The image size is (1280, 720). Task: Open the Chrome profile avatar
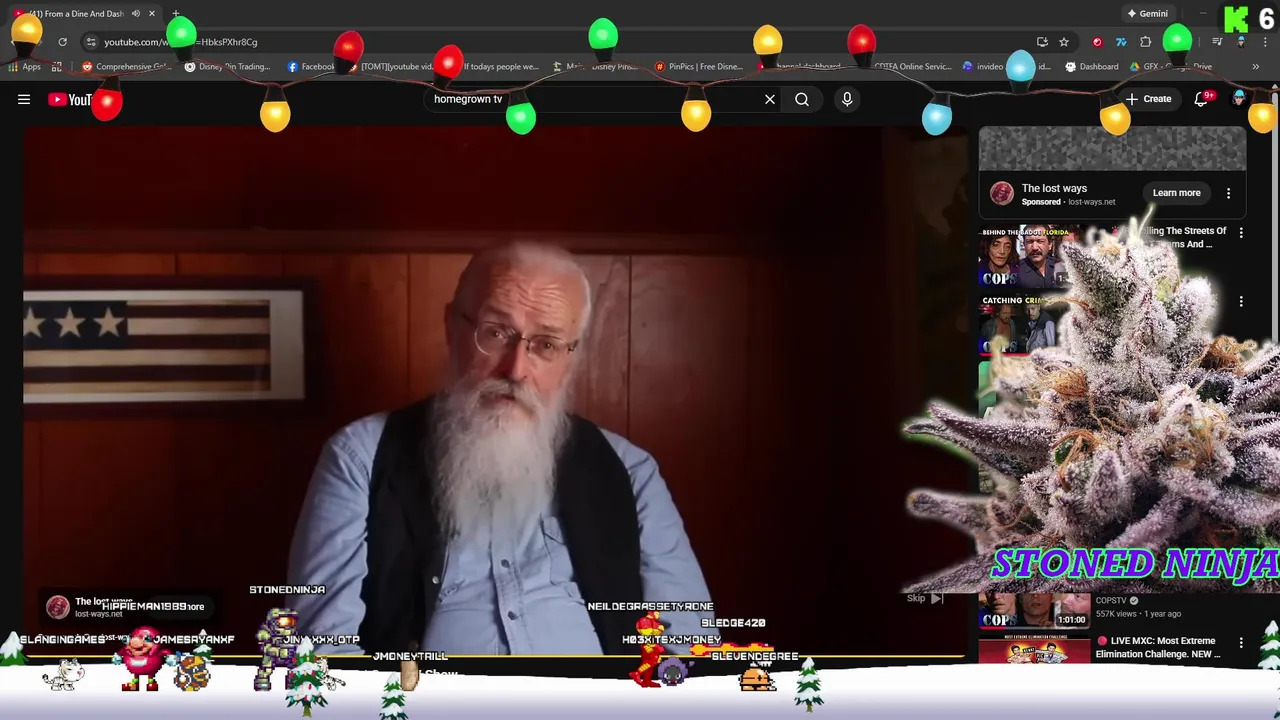click(1241, 42)
